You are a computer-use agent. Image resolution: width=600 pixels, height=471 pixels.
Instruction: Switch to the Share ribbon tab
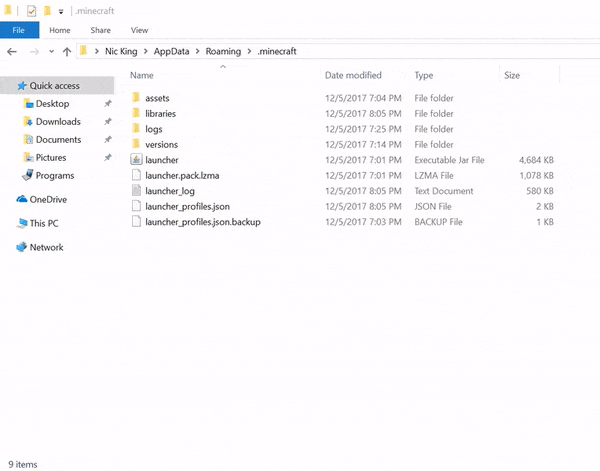tap(101, 30)
